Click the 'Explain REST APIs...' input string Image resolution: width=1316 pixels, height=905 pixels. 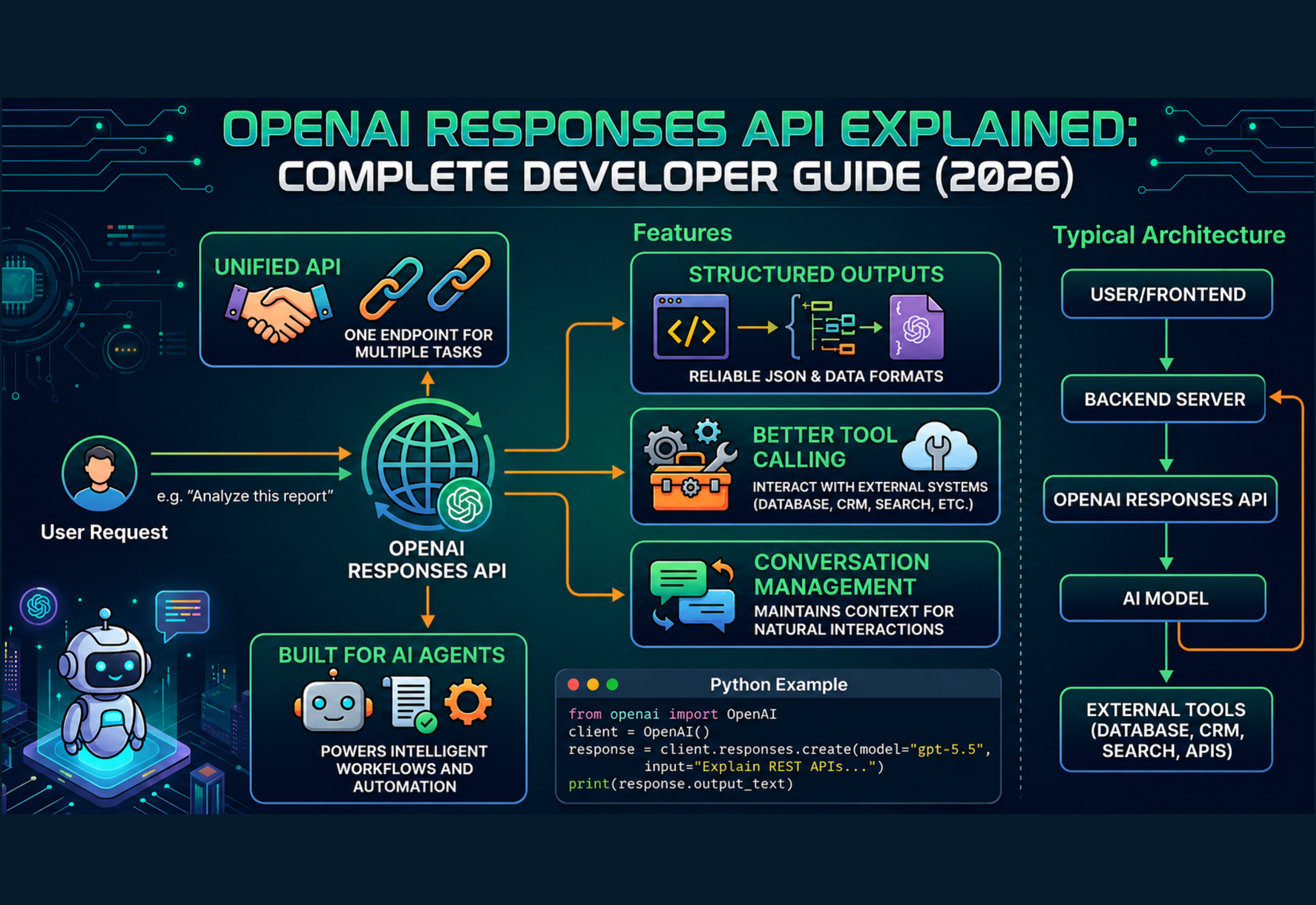click(x=785, y=767)
